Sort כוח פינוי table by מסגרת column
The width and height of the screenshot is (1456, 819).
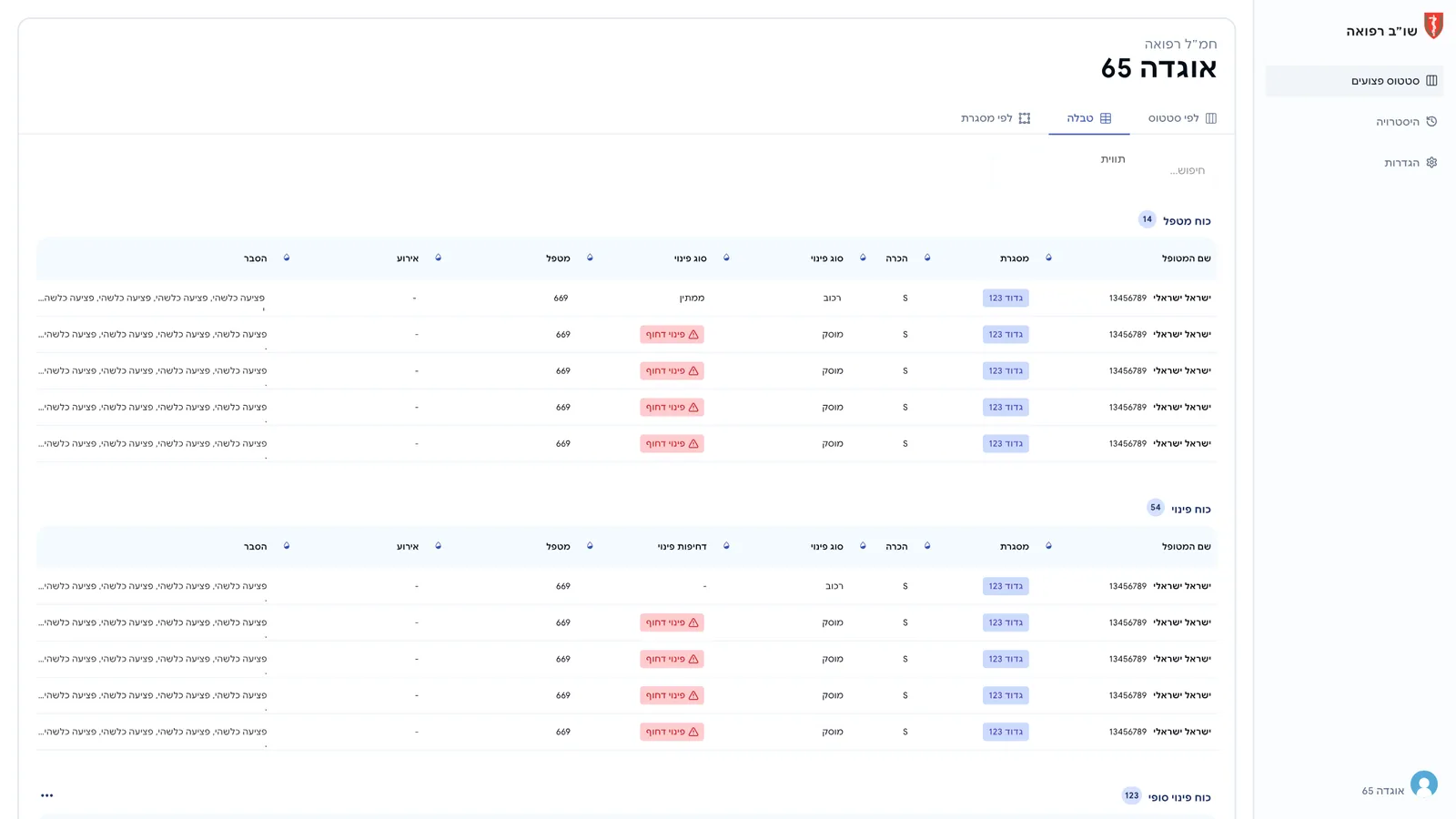(x=1048, y=547)
